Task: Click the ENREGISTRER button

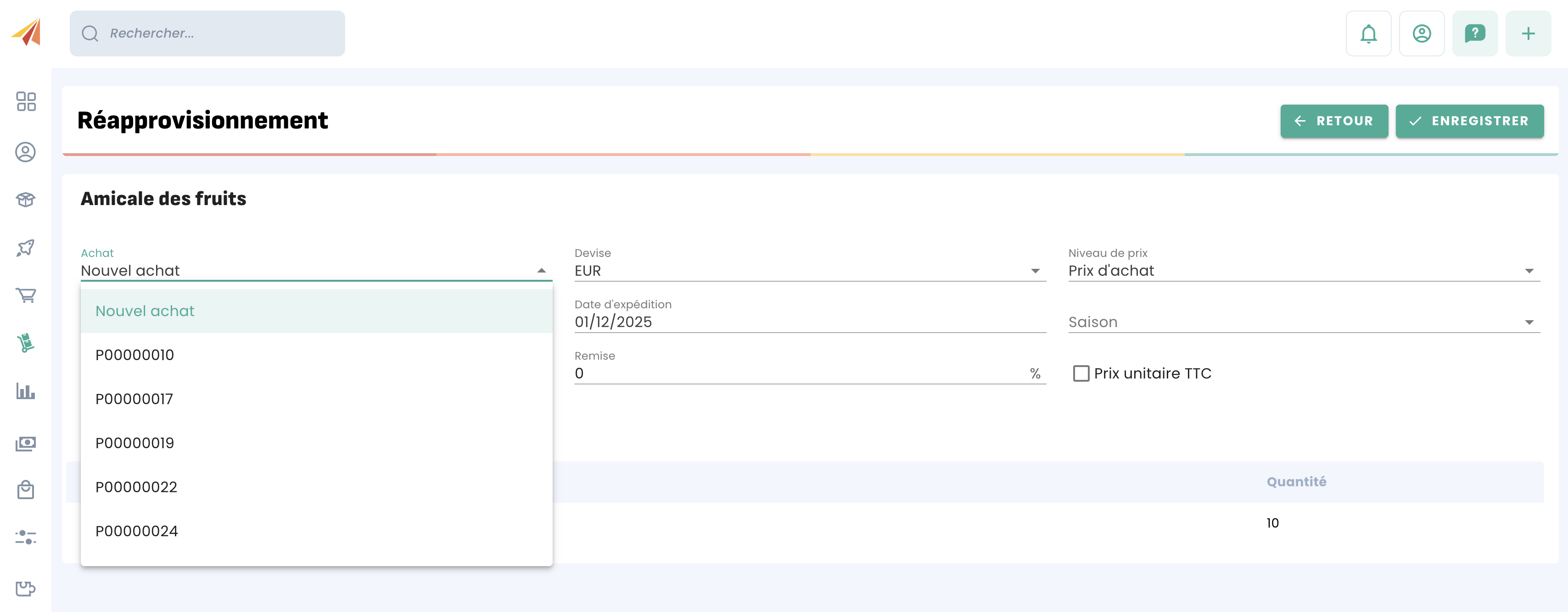Action: pos(1469,121)
